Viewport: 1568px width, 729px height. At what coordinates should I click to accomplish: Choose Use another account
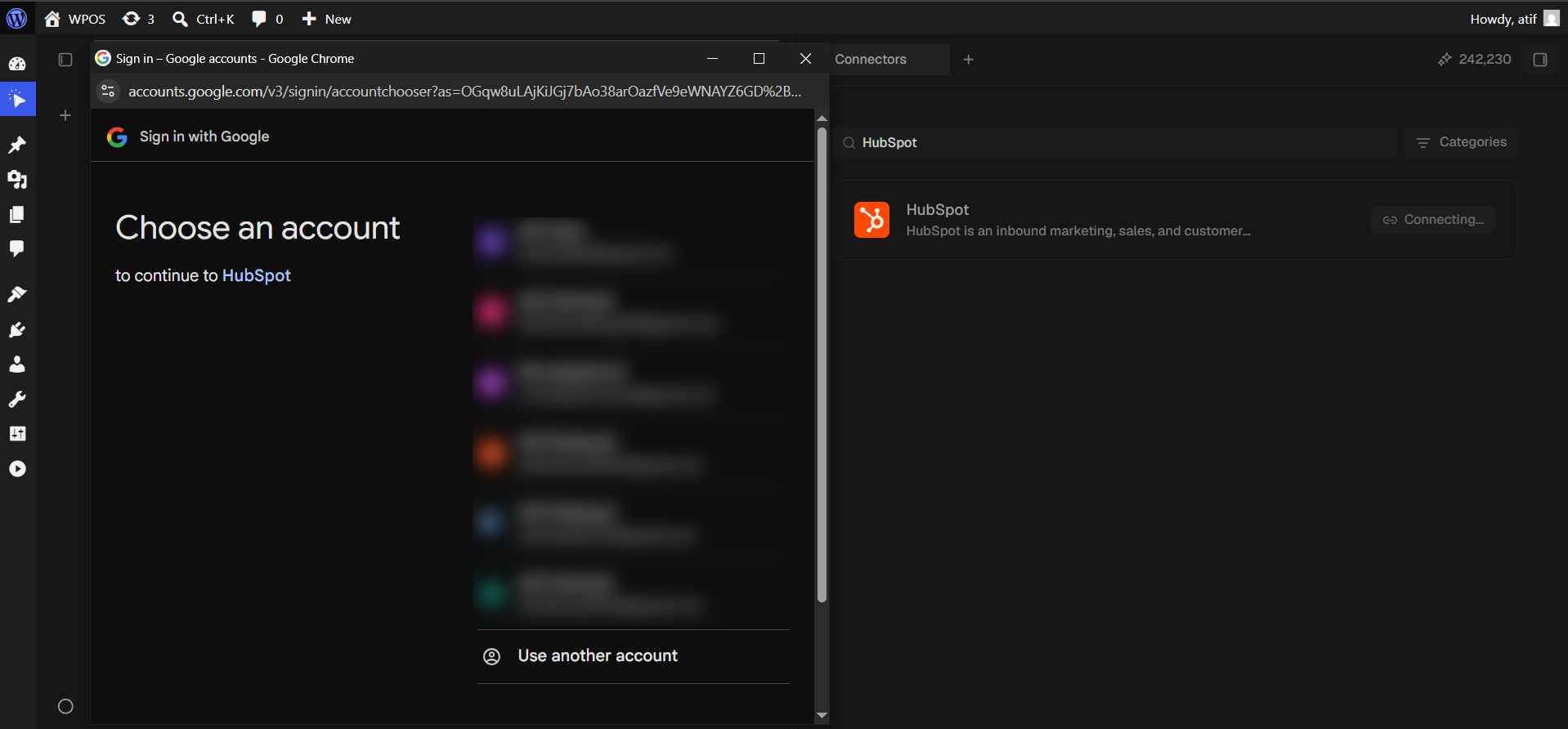[633, 656]
